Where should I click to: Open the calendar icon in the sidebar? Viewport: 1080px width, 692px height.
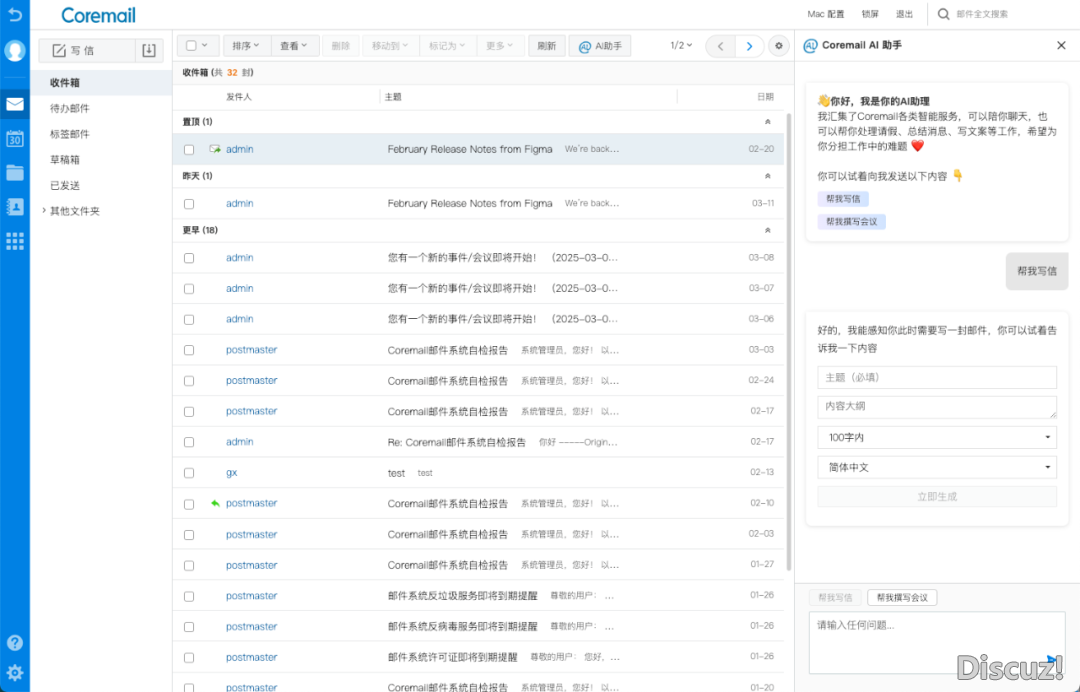14,138
